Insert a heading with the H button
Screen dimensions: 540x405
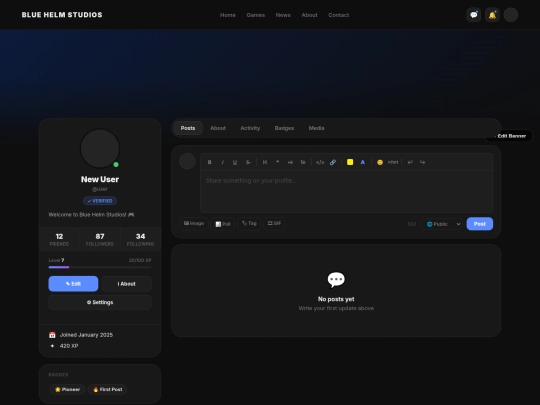click(265, 162)
